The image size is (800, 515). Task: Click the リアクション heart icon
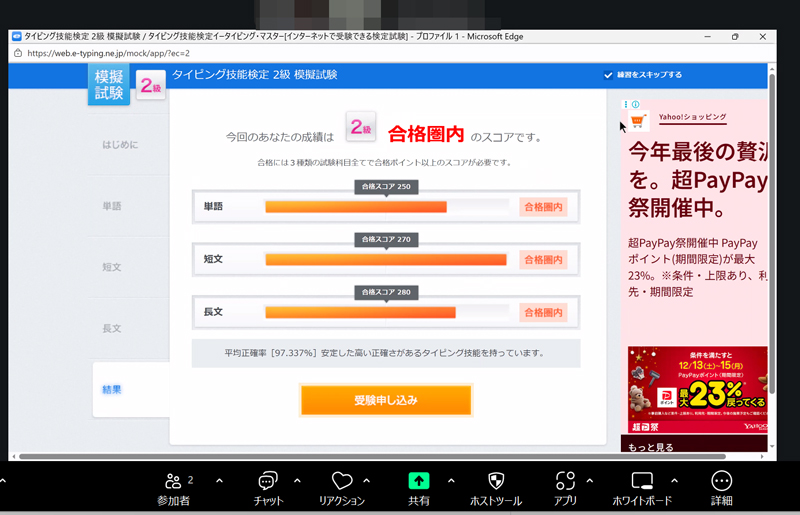(342, 482)
